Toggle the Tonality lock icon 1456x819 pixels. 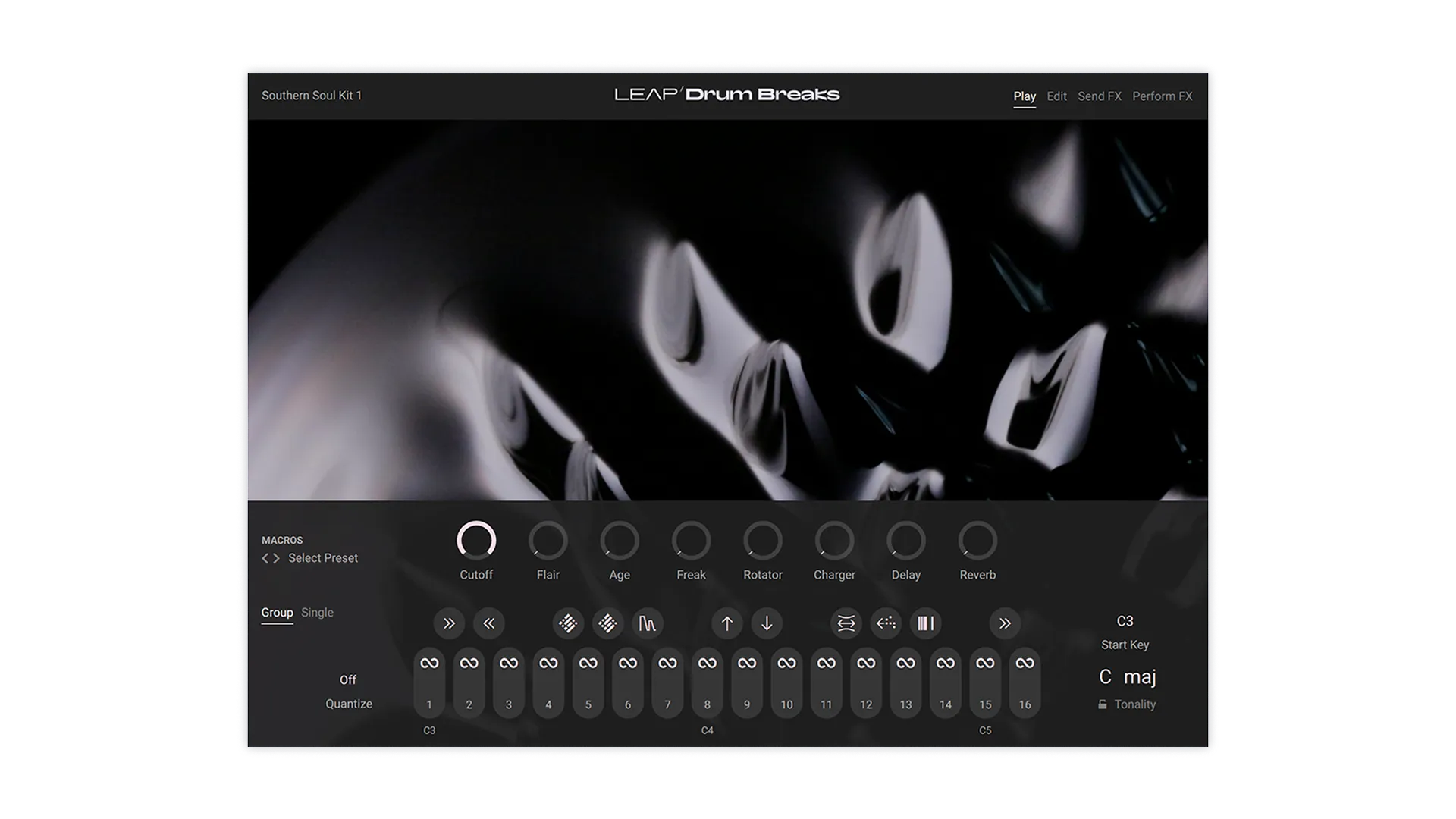pyautogui.click(x=1102, y=704)
